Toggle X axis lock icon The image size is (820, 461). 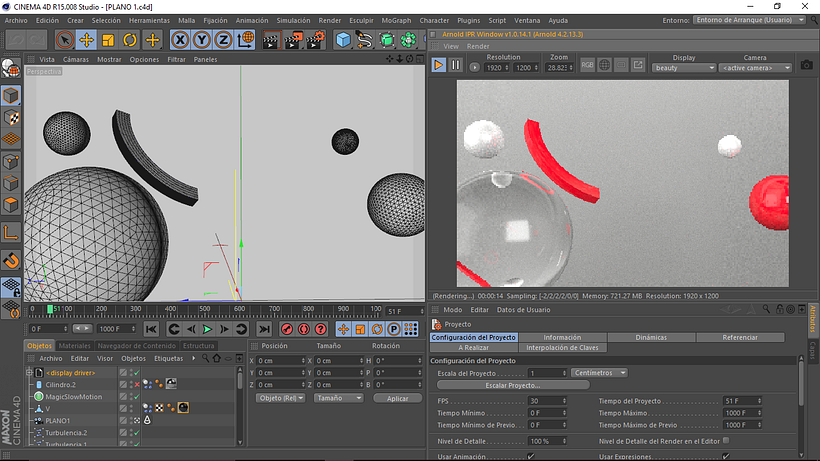[180, 40]
